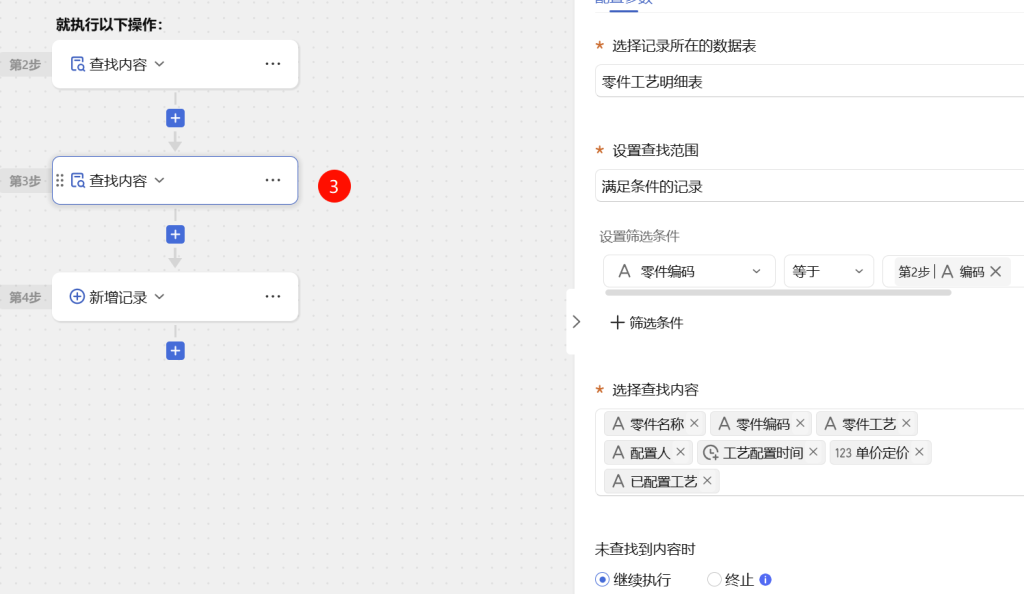Remove 已配置工艺 tag from search content
The height and width of the screenshot is (594, 1024).
[707, 480]
